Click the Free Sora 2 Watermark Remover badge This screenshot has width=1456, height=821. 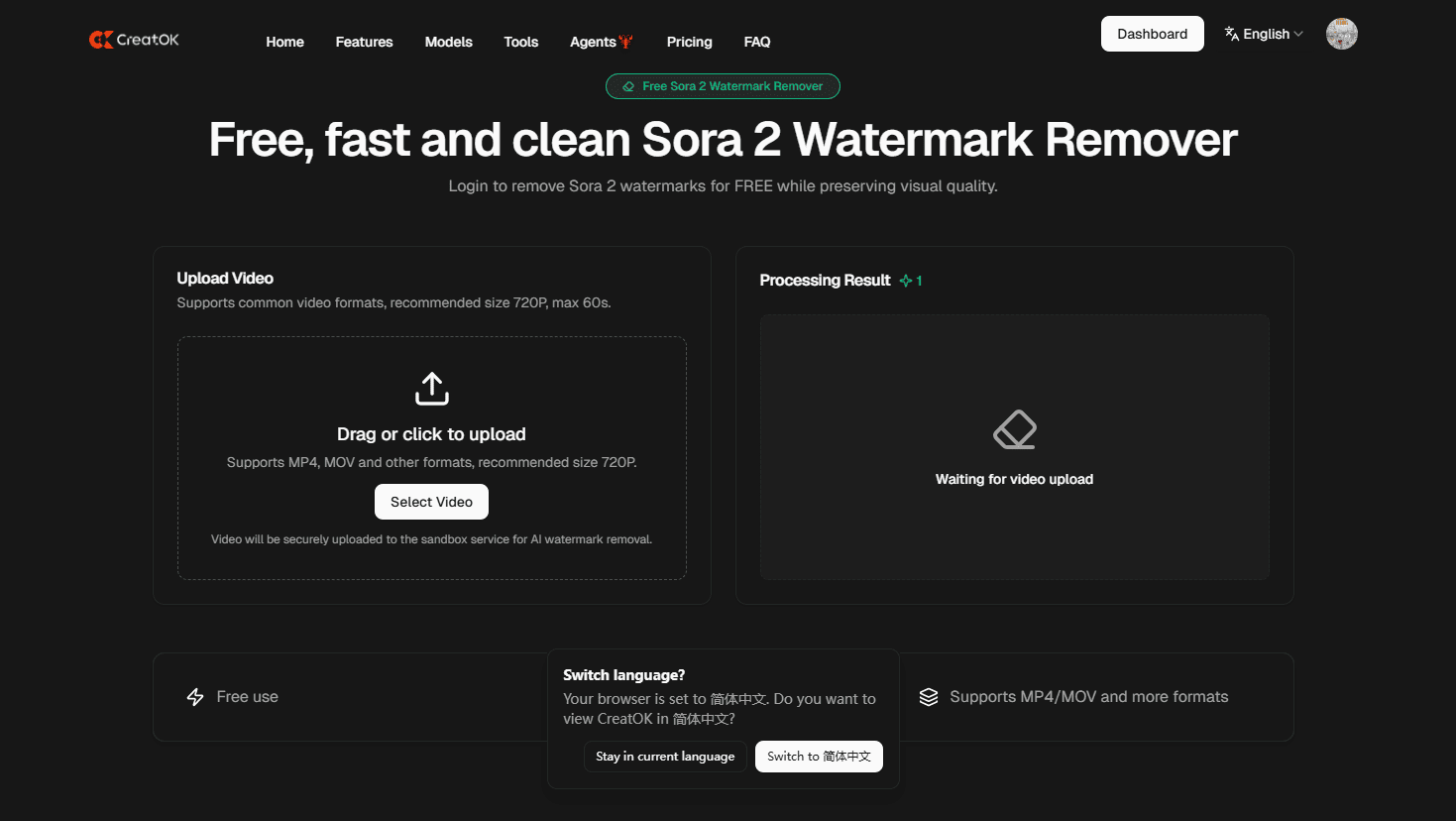coord(723,86)
